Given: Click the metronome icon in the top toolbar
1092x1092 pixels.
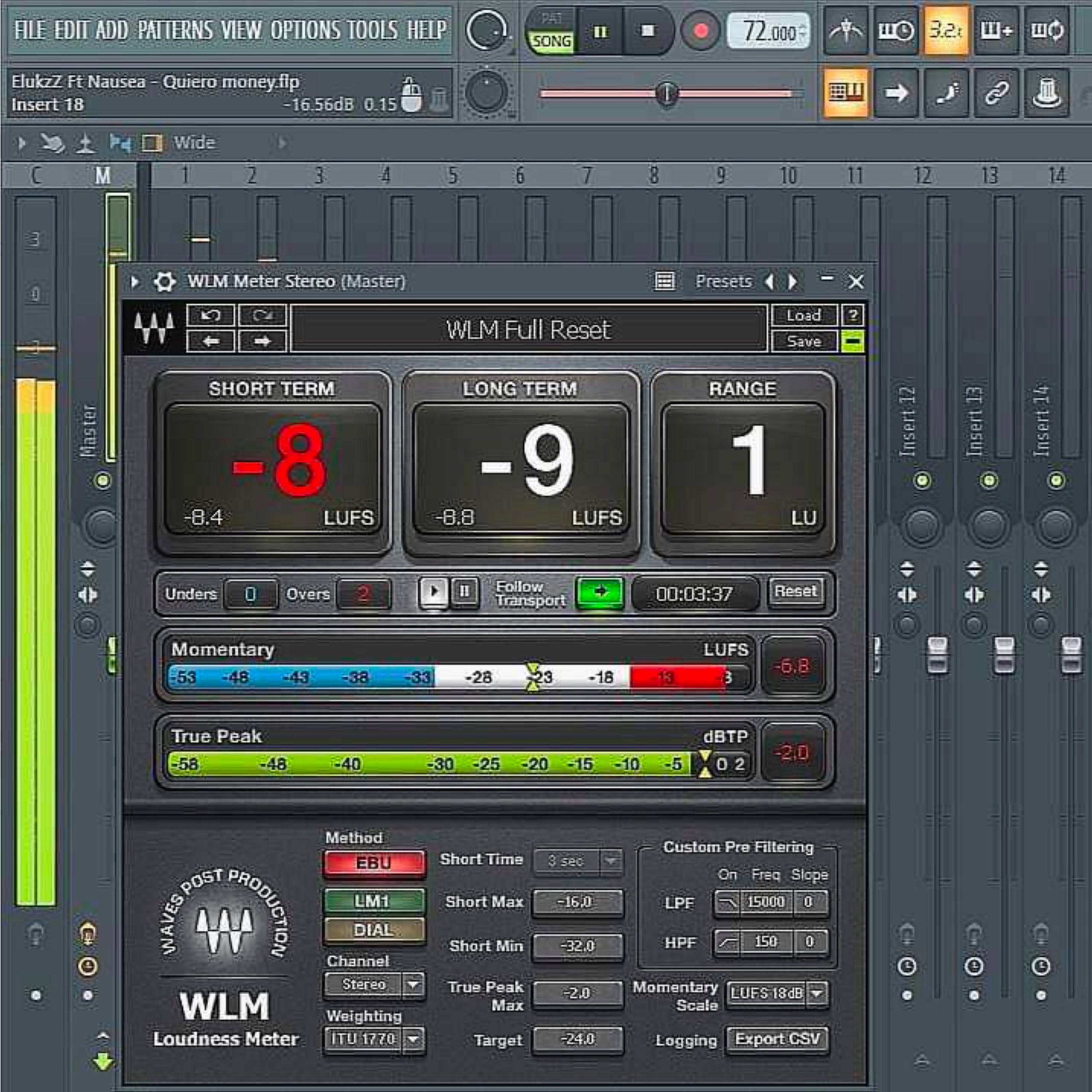Looking at the screenshot, I should pos(846,31).
